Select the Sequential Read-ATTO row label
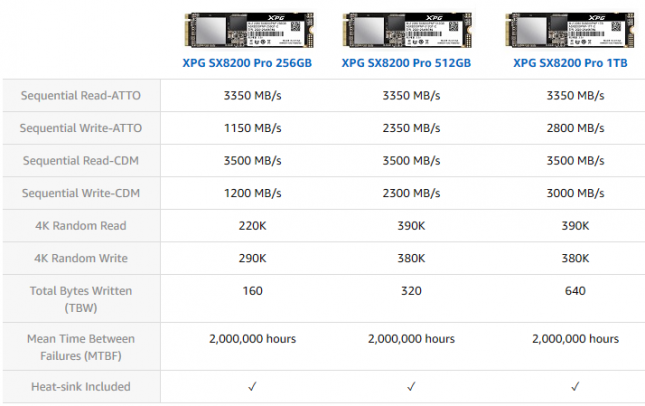Viewport: 645px width, 406px height. [x=81, y=95]
